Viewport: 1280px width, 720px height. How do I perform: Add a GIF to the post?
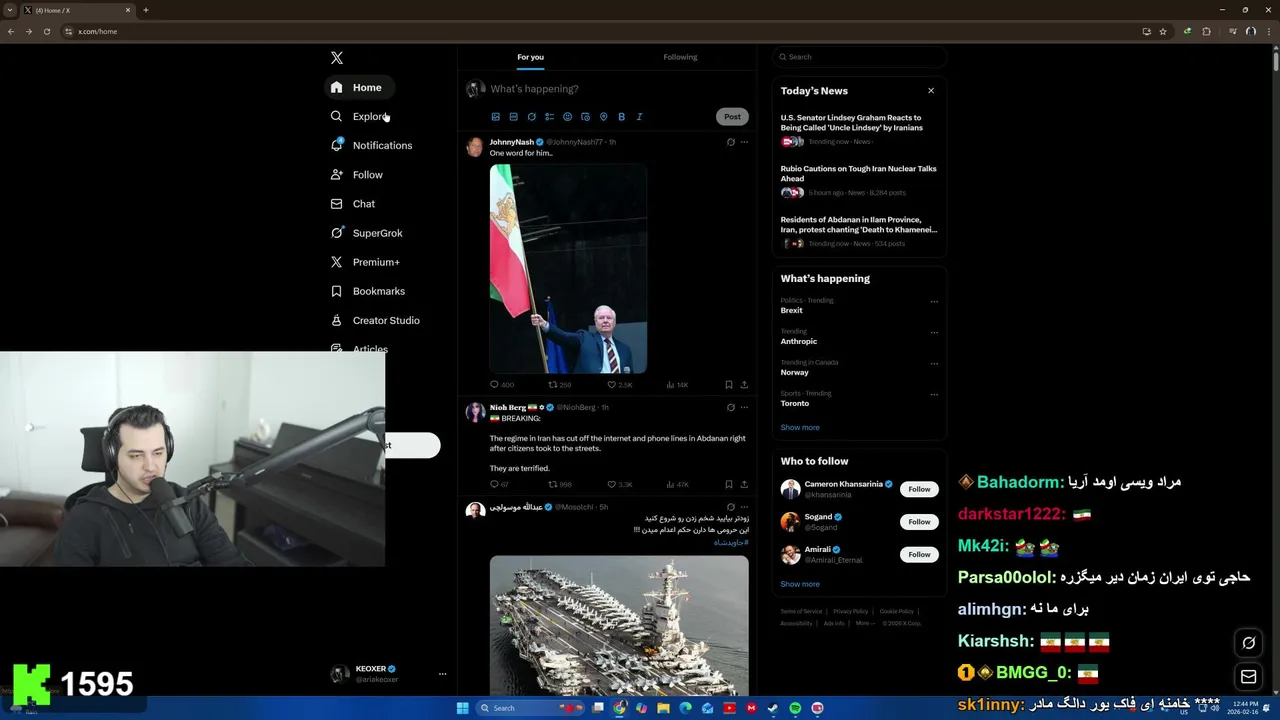tap(513, 117)
